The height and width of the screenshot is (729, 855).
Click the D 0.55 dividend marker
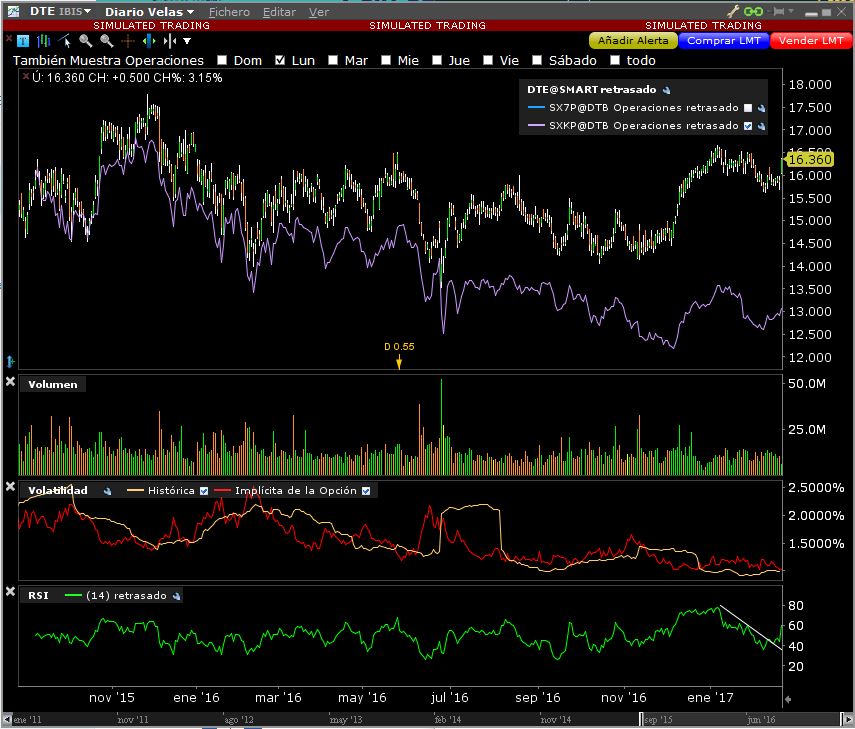399,355
